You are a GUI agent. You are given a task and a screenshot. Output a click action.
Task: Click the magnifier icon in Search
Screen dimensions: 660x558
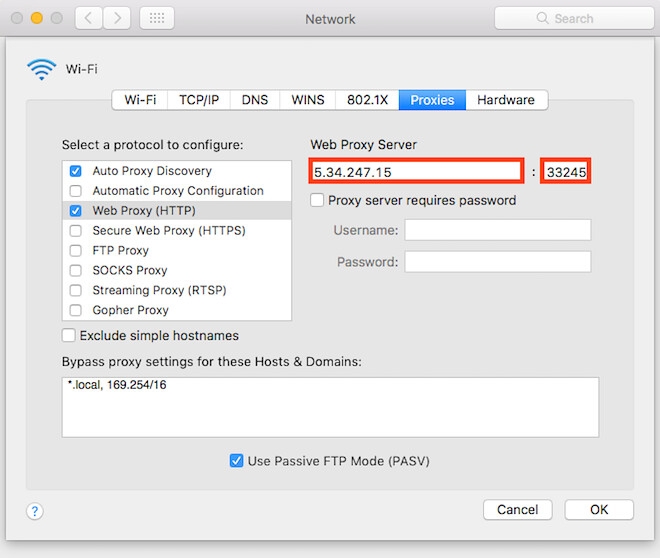pyautogui.click(x=542, y=18)
